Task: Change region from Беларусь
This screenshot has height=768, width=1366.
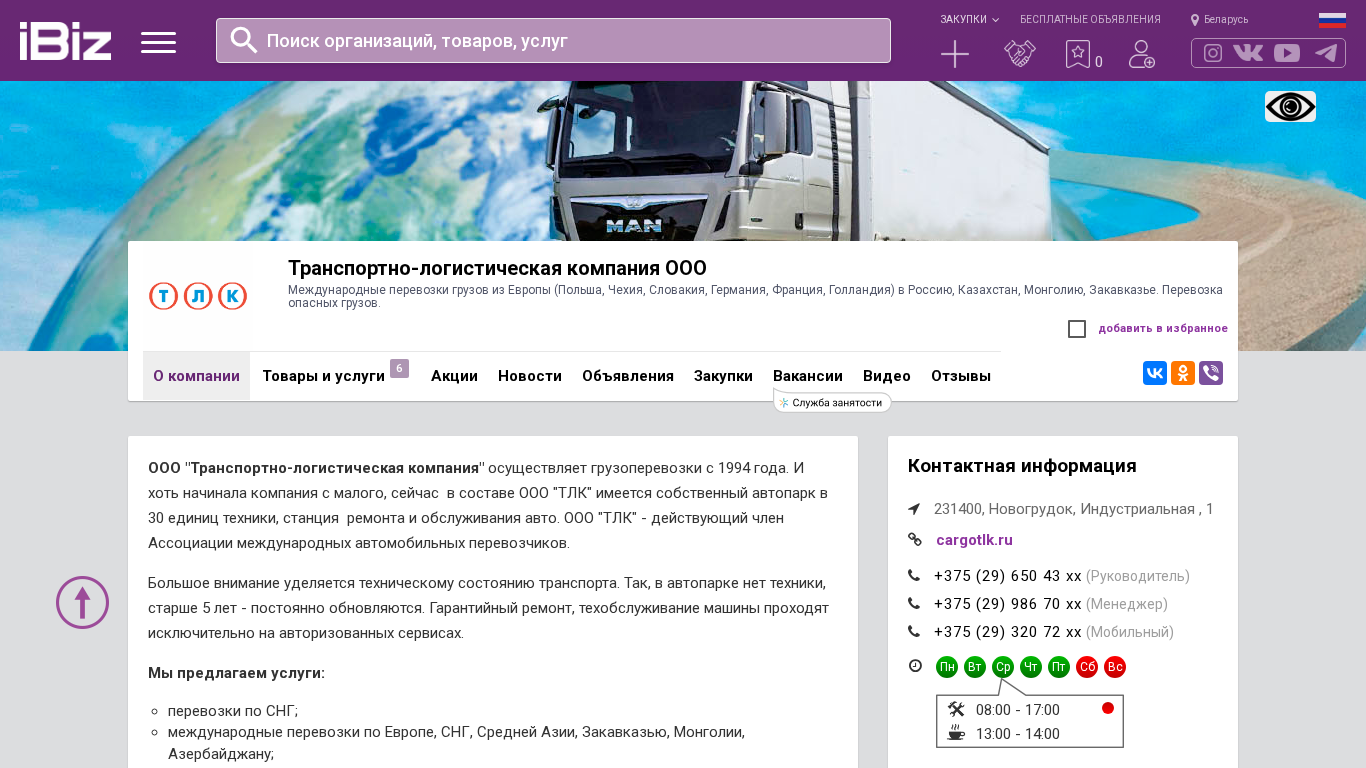Action: [x=1219, y=20]
